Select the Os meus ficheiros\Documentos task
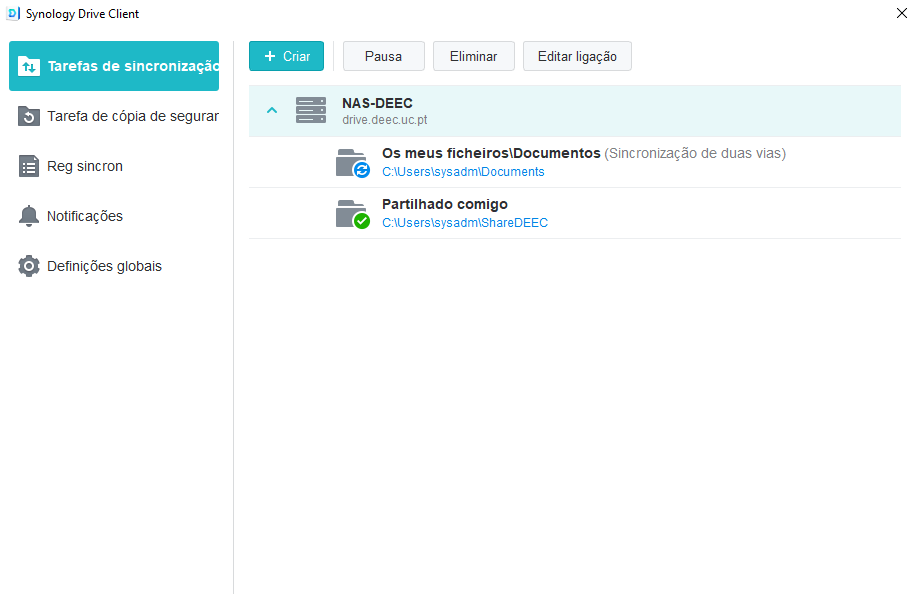Screen dimensions: 913x602 coord(491,153)
